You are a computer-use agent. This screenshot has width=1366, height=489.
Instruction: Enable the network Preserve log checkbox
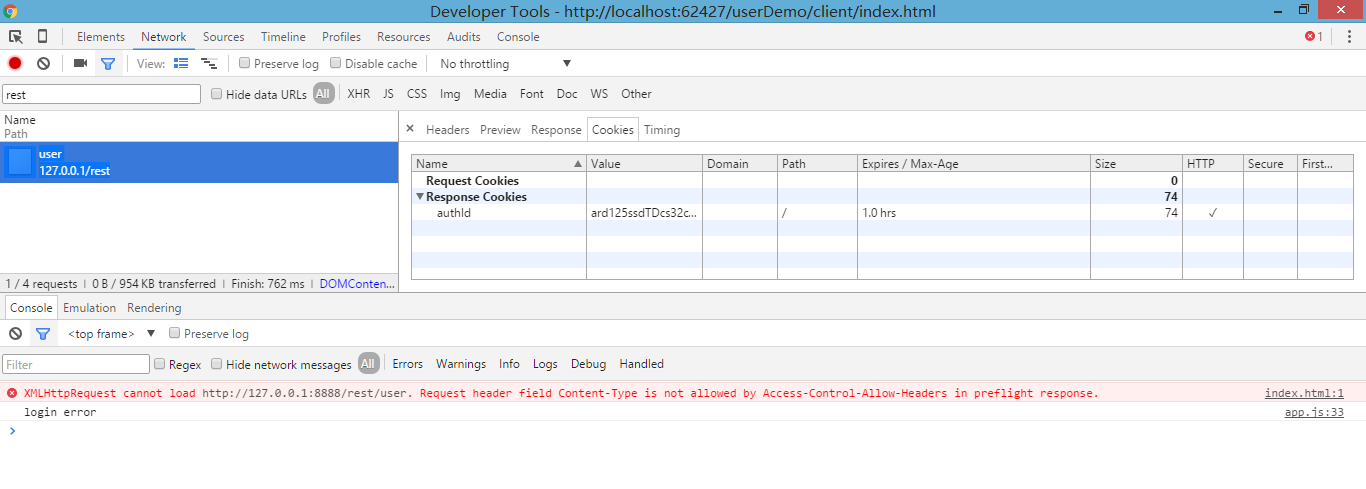[x=245, y=63]
